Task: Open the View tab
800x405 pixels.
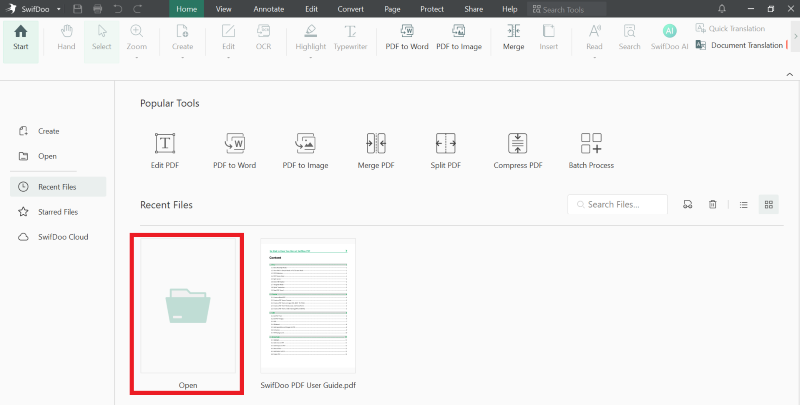Action: pyautogui.click(x=223, y=9)
